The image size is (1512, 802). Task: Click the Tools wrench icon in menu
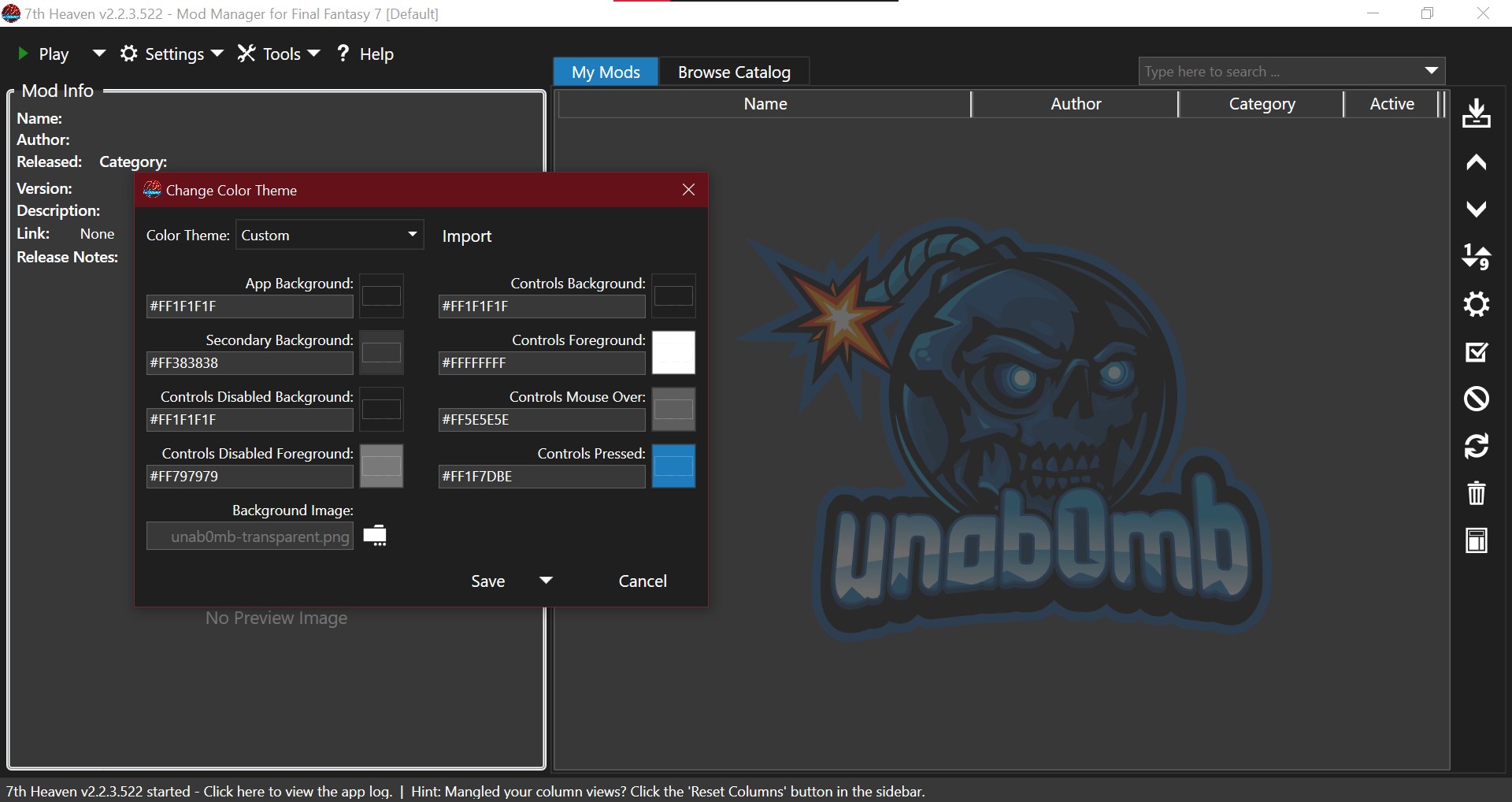coord(246,54)
